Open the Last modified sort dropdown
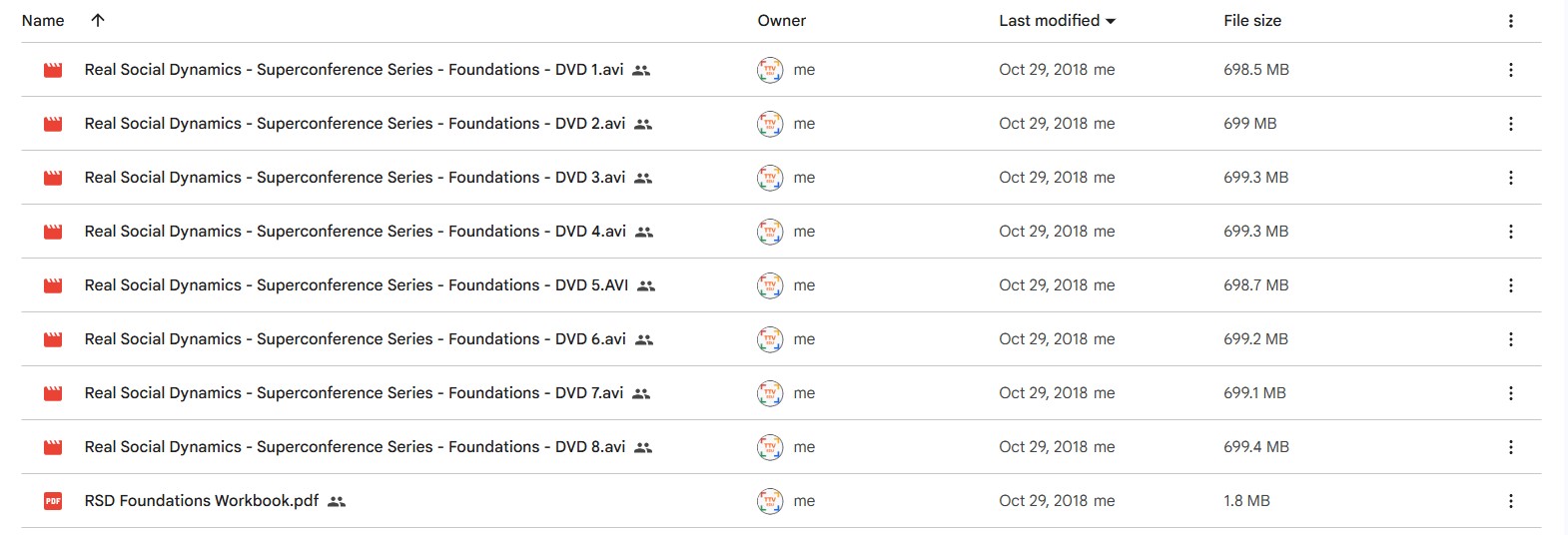Viewport: 1568px width, 535px height. click(1111, 21)
